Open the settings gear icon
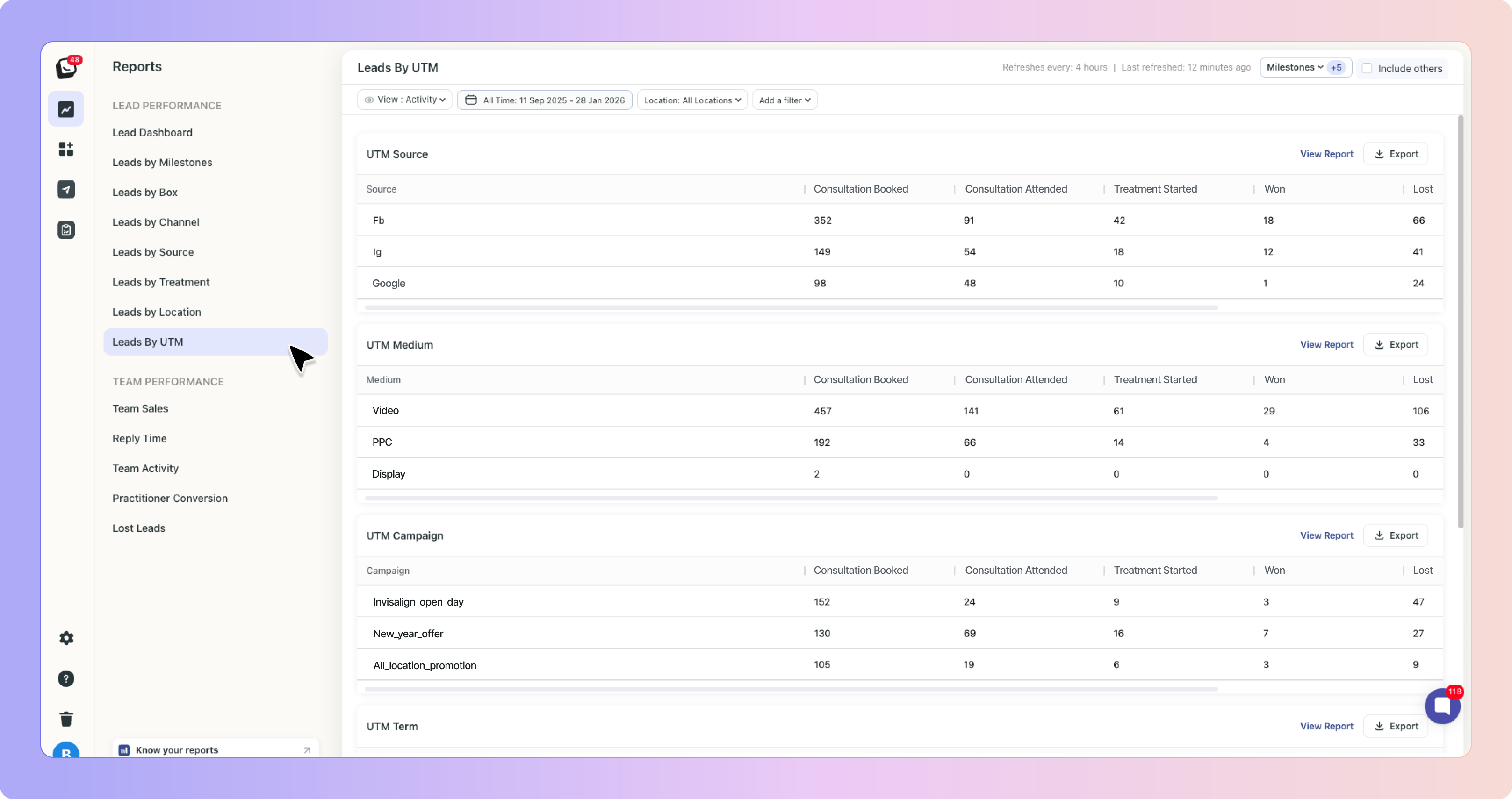The image size is (1512, 799). [66, 638]
